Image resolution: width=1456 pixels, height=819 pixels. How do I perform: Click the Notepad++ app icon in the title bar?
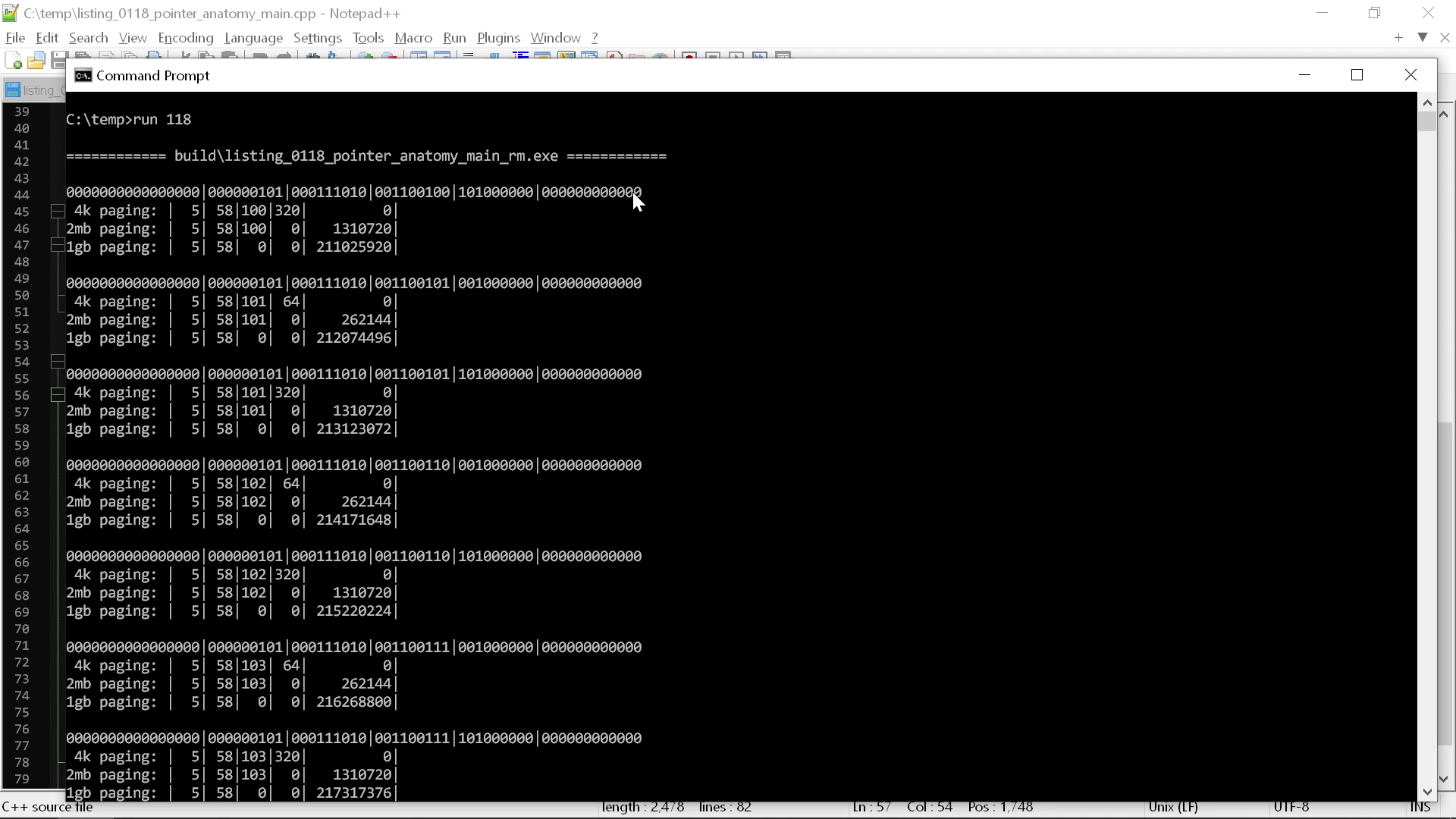pyautogui.click(x=10, y=13)
